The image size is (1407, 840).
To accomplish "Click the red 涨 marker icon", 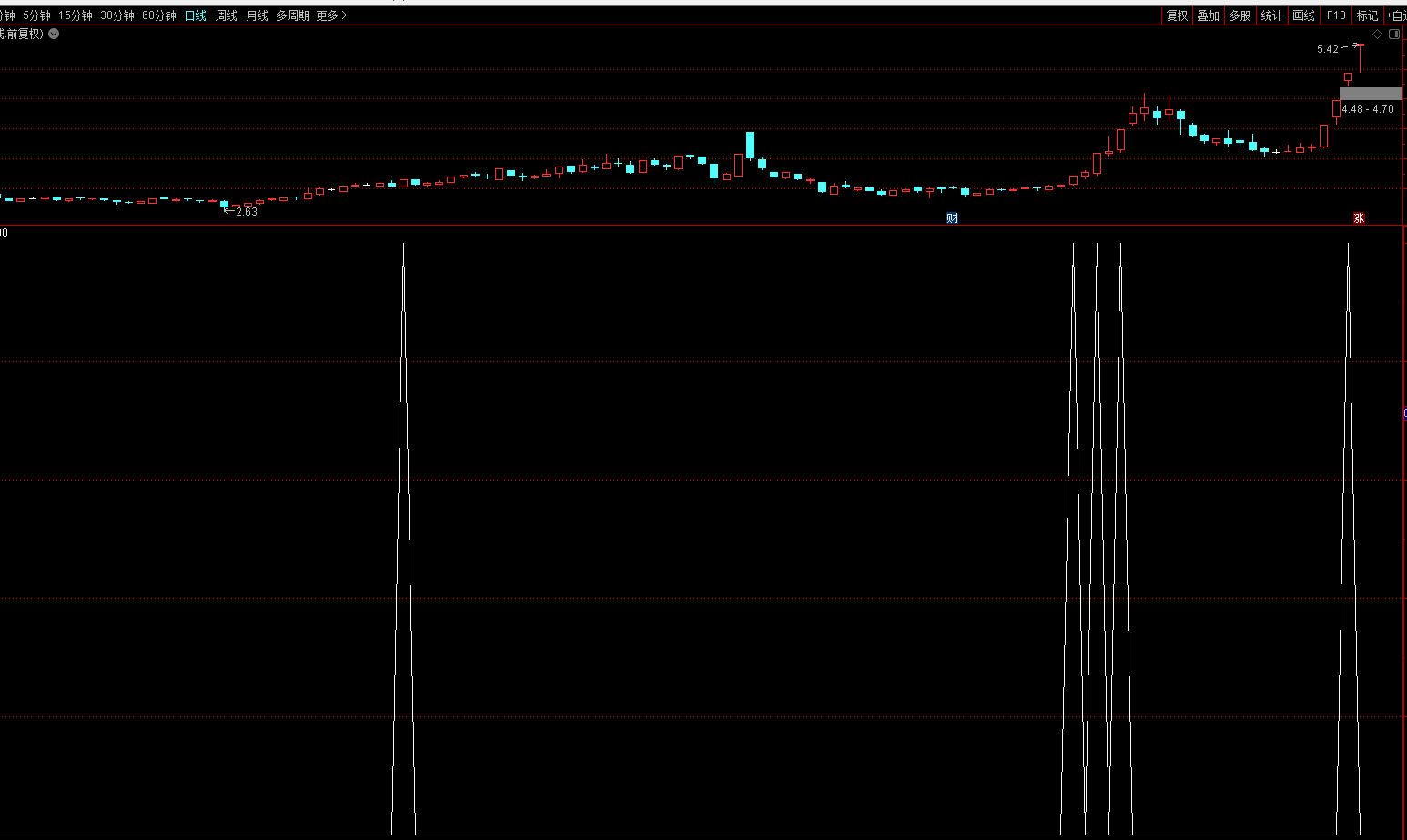I will (1359, 218).
